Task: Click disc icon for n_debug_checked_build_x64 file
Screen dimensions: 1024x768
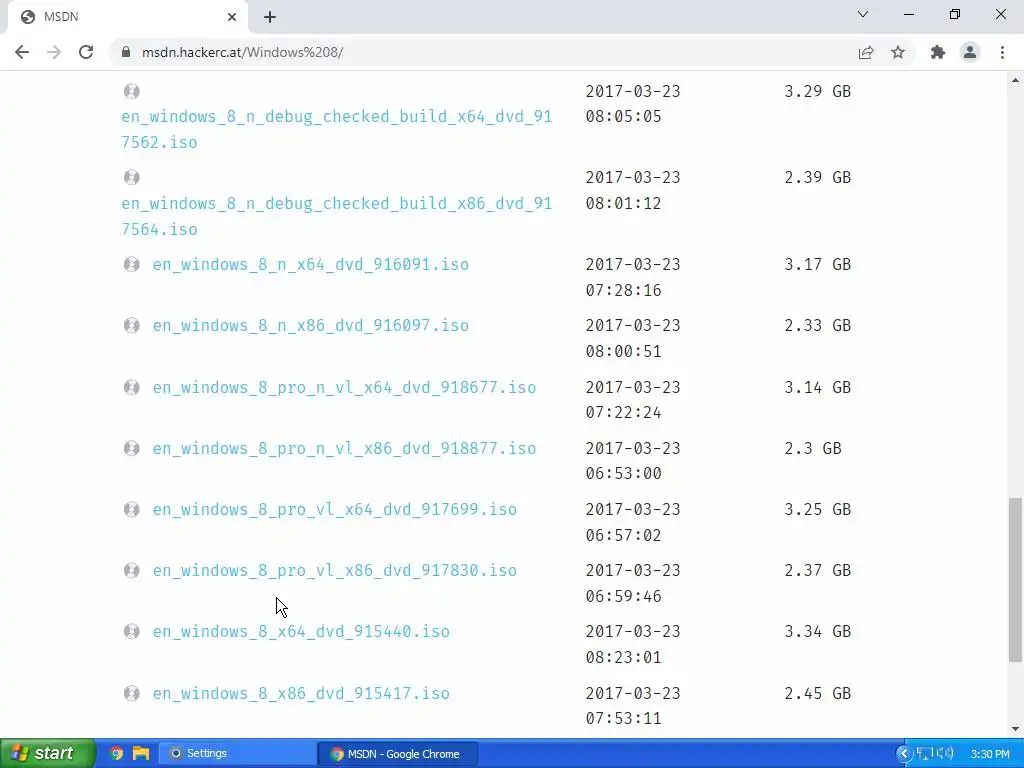Action: point(131,91)
